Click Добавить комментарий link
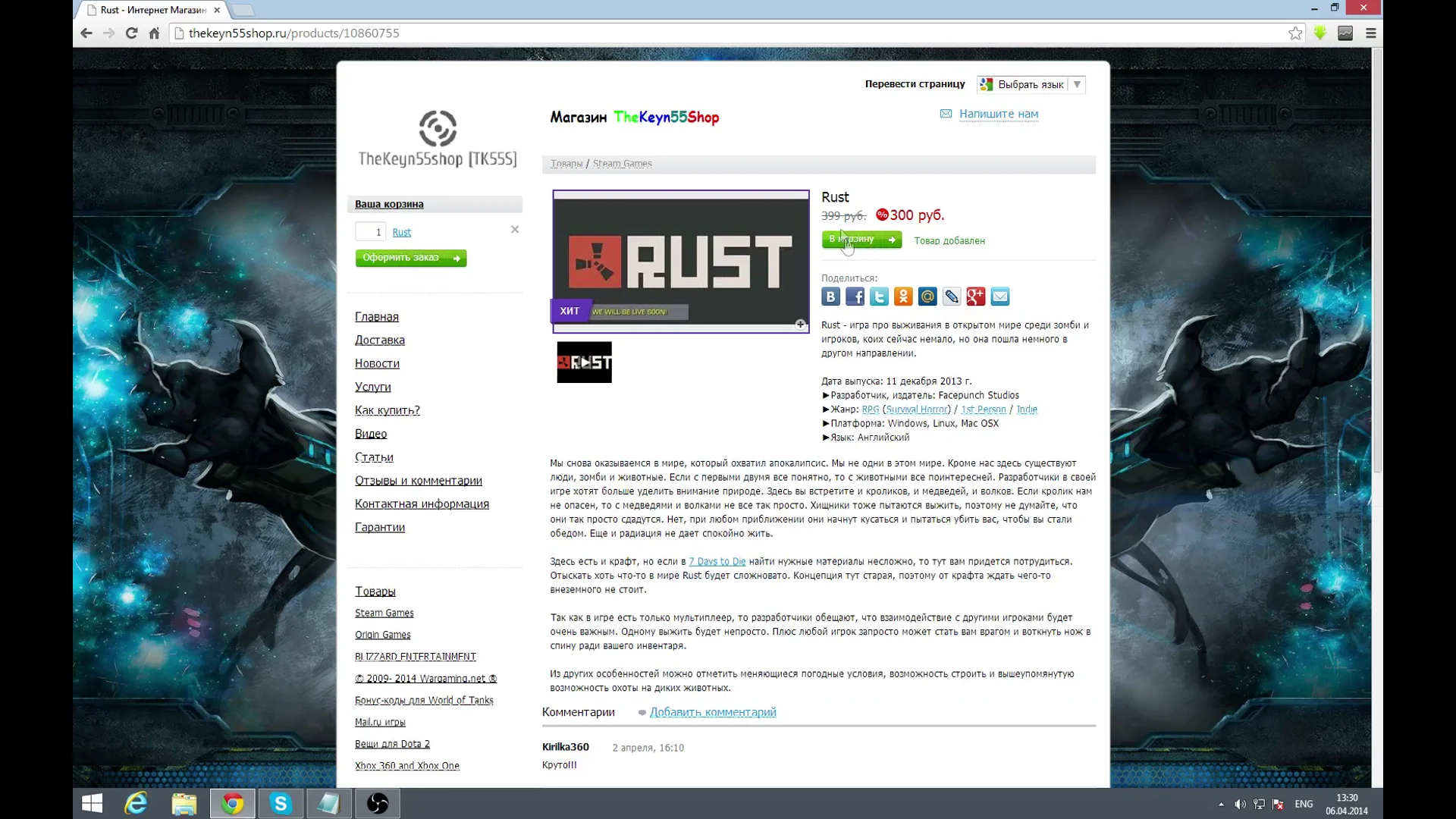 (713, 712)
